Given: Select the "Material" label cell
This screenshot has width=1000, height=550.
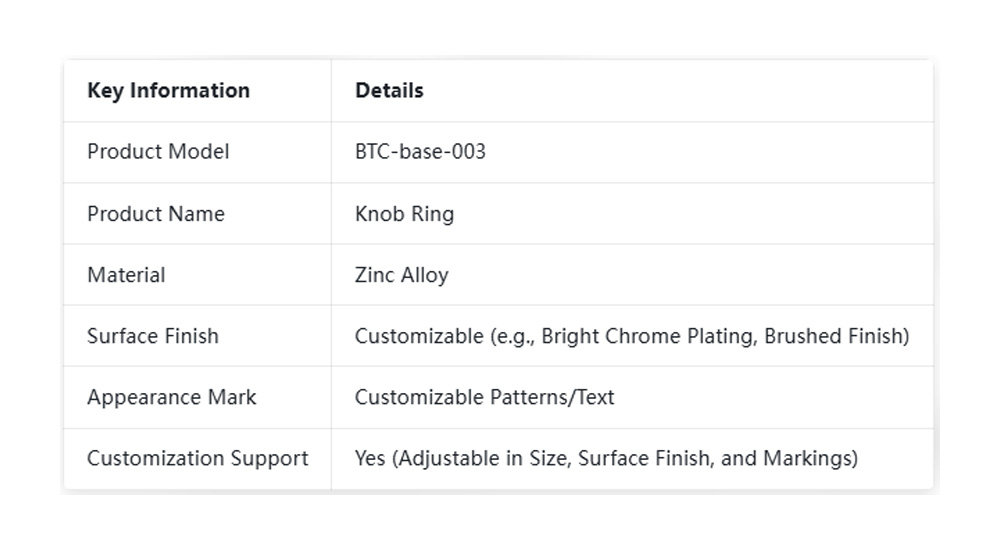Looking at the screenshot, I should coord(126,275).
